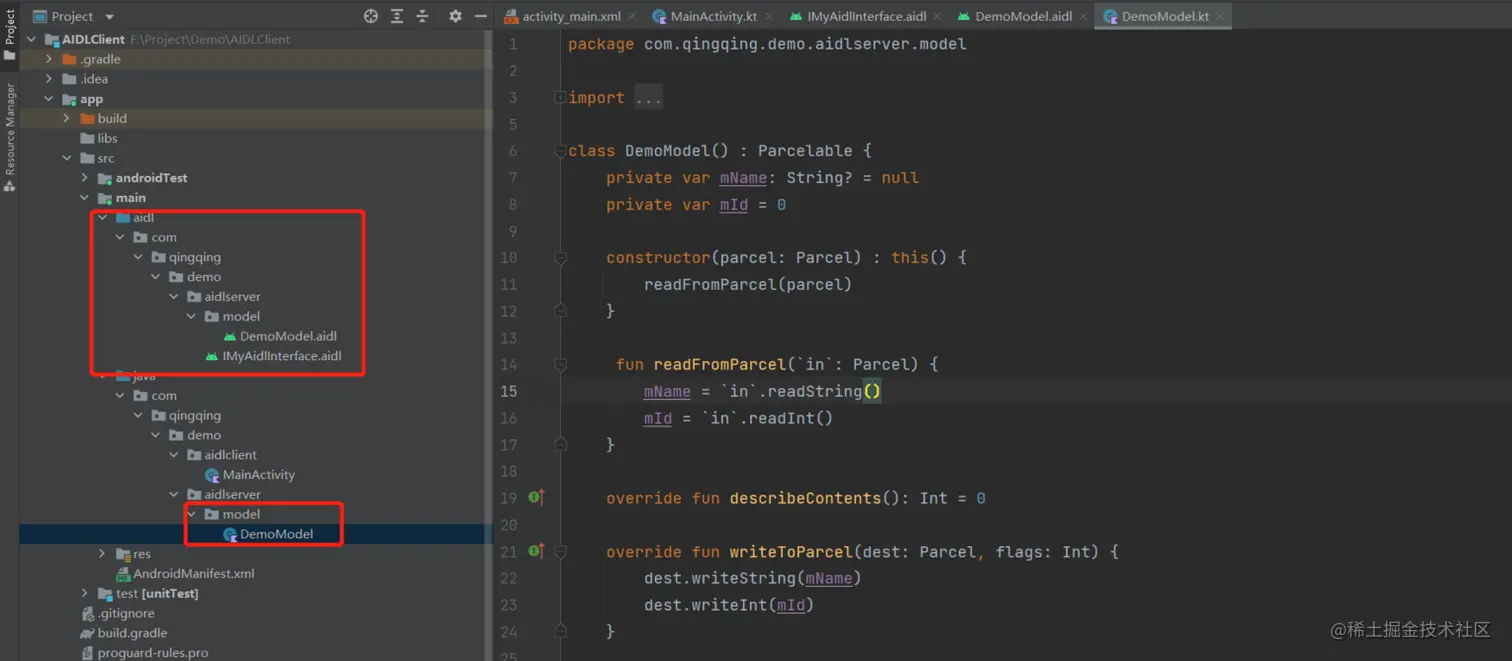Select the aidlserver package under aidl
1512x661 pixels.
click(x=232, y=297)
